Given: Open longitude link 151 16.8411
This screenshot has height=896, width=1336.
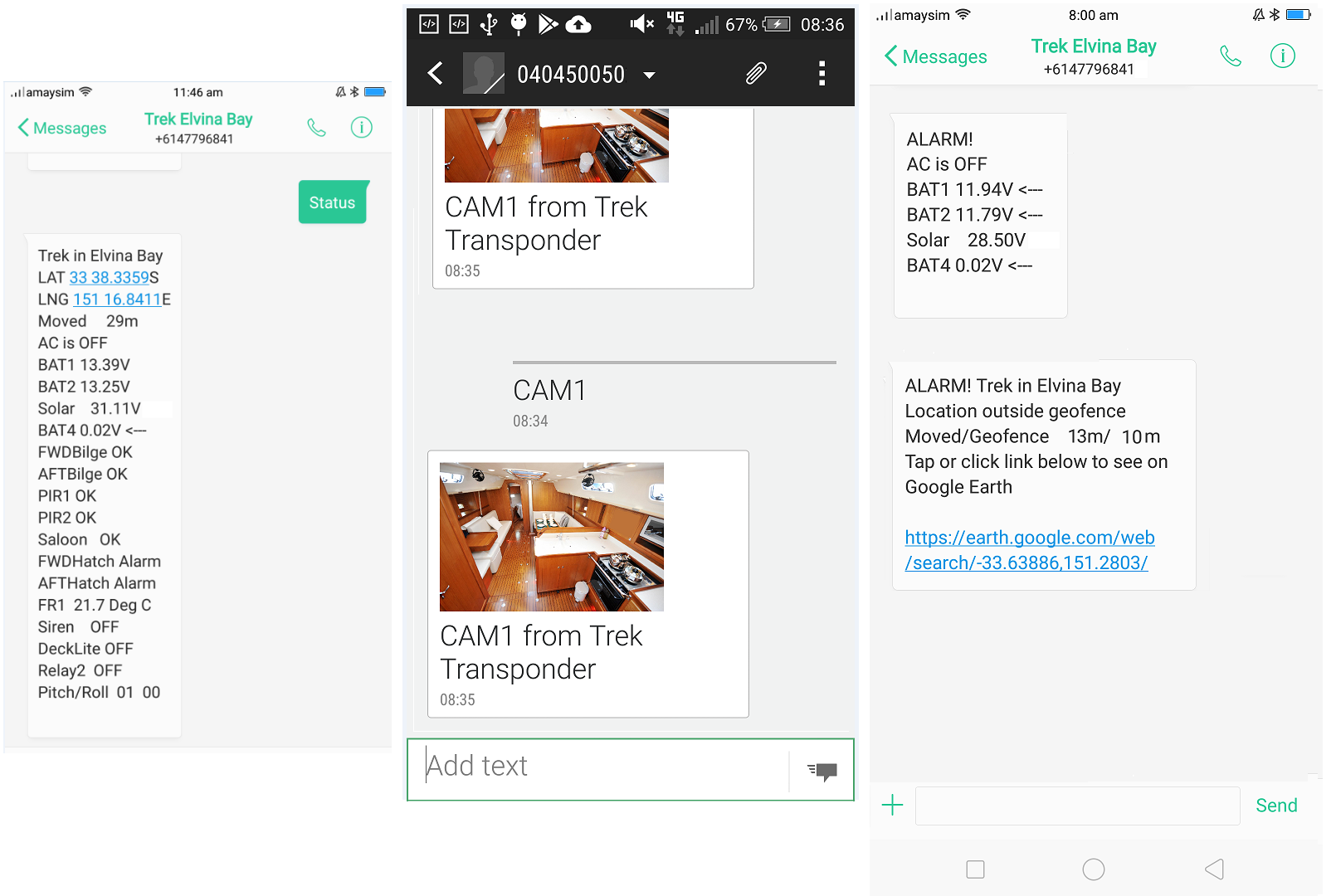Looking at the screenshot, I should (117, 299).
